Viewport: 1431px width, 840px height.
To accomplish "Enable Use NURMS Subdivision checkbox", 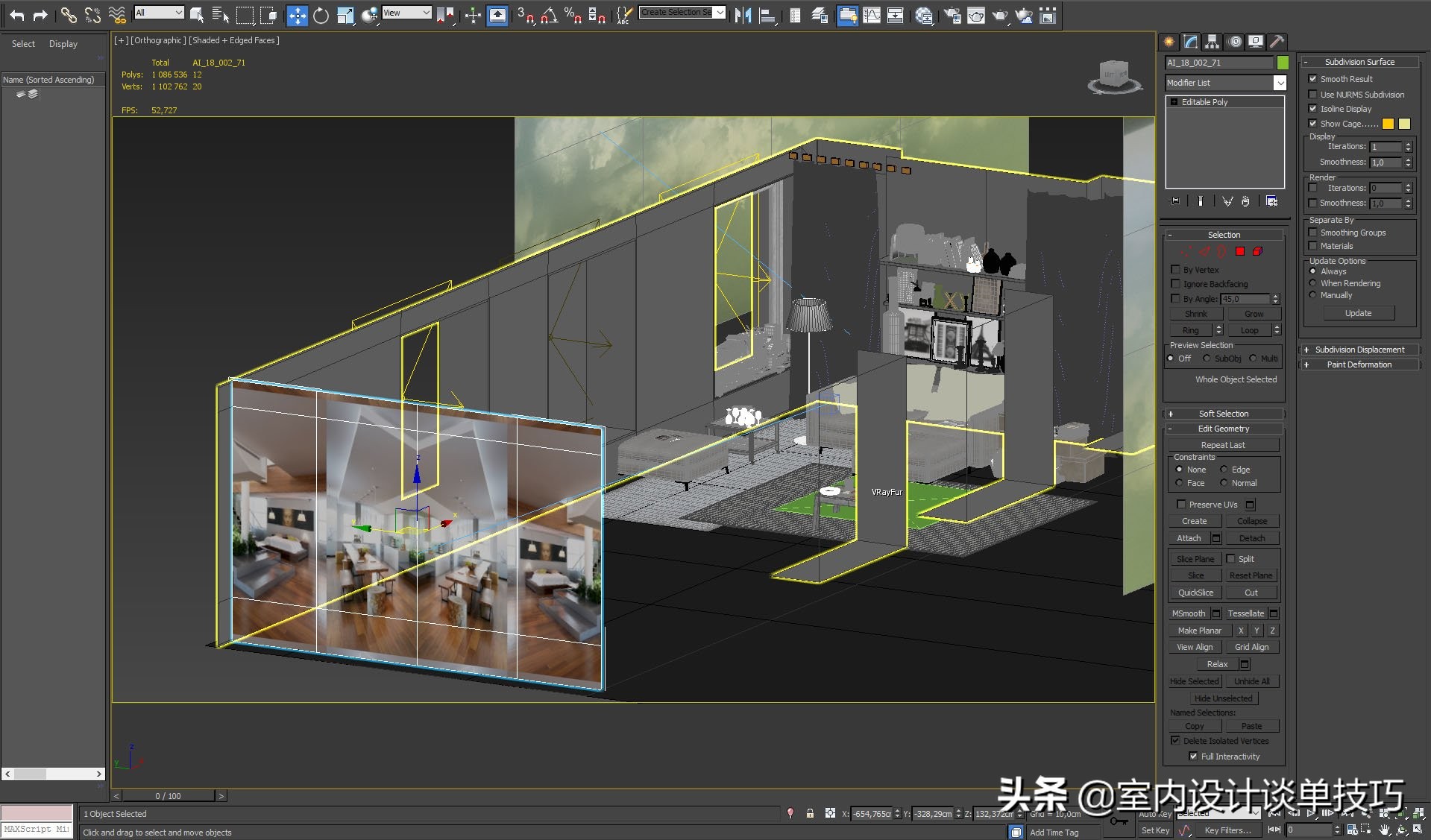I will [1312, 95].
